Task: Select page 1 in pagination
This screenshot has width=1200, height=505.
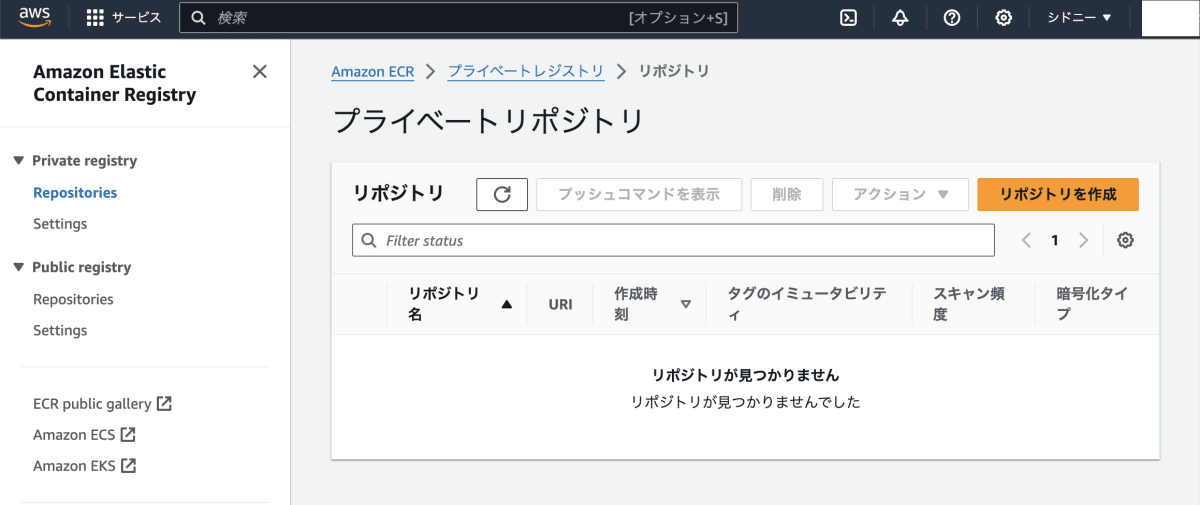Action: (x=1055, y=240)
